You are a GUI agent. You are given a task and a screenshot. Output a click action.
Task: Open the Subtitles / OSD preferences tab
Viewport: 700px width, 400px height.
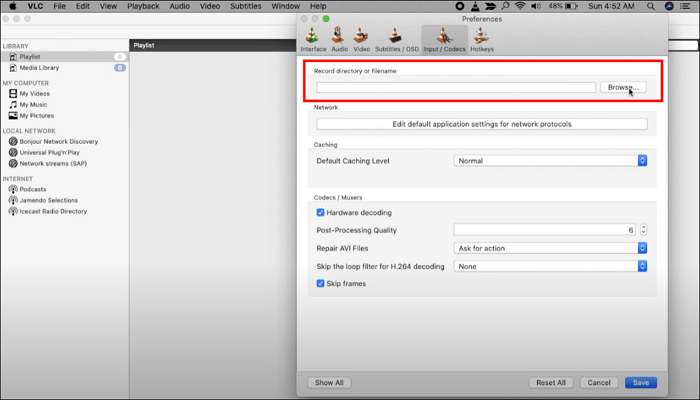pyautogui.click(x=396, y=40)
